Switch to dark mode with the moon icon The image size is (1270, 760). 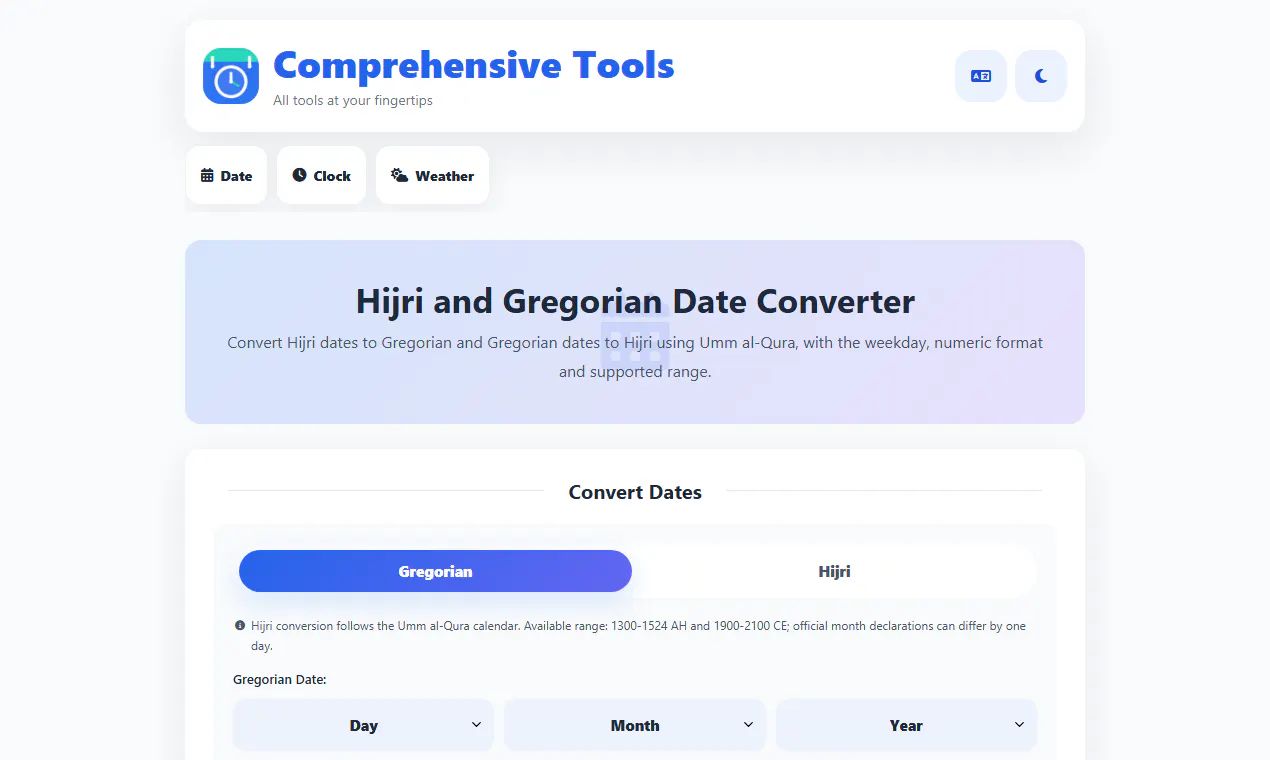[x=1041, y=76]
